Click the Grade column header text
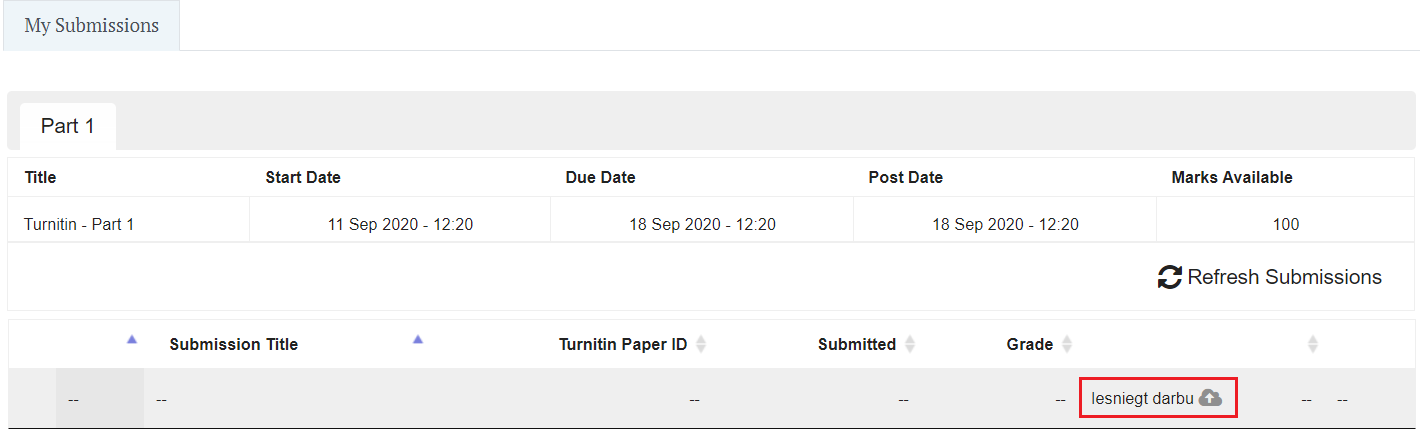This screenshot has height=432, width=1420. 1029,345
